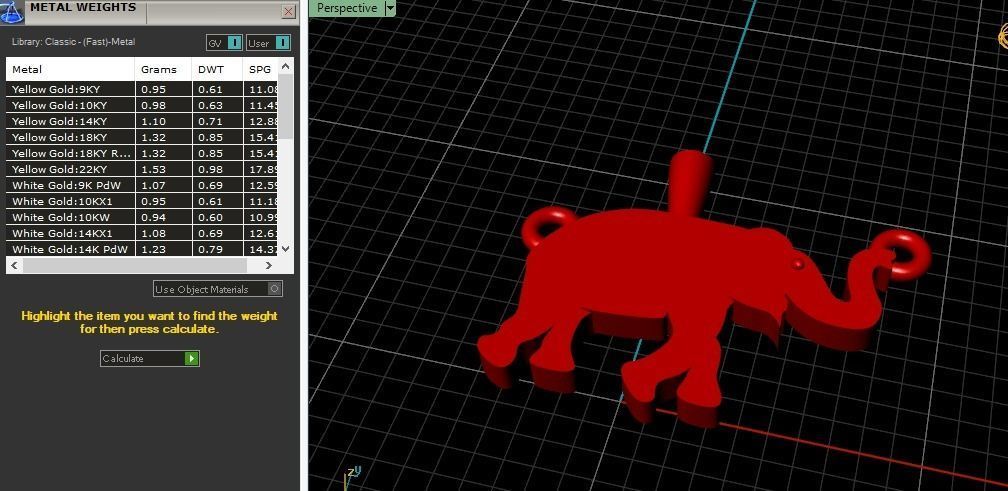Toggle Use Object Materials option
The image size is (1008, 491).
click(217, 289)
